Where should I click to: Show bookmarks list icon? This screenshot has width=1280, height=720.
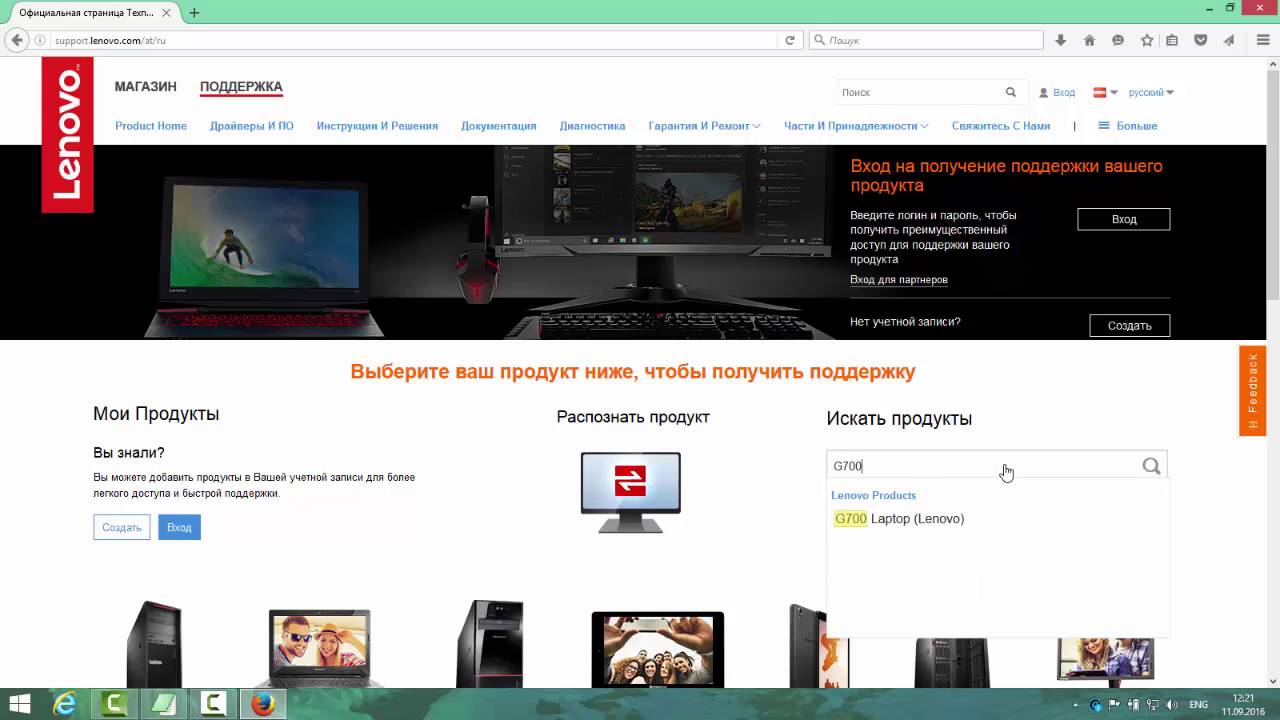pos(1172,40)
